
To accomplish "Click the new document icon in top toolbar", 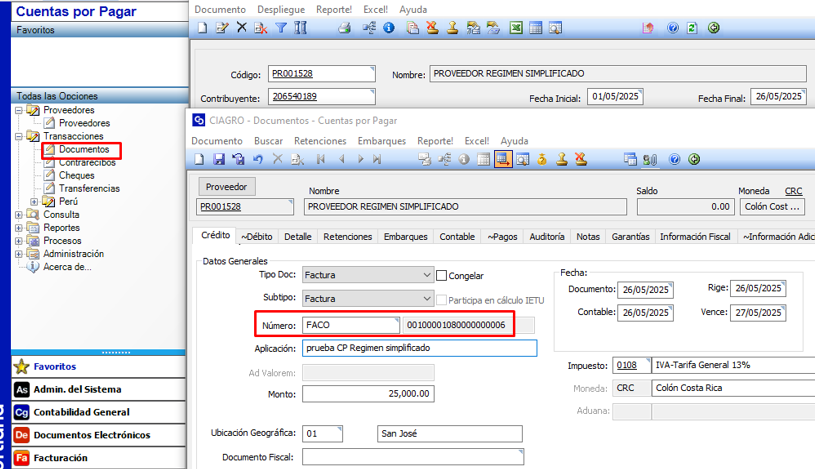I will [202, 28].
